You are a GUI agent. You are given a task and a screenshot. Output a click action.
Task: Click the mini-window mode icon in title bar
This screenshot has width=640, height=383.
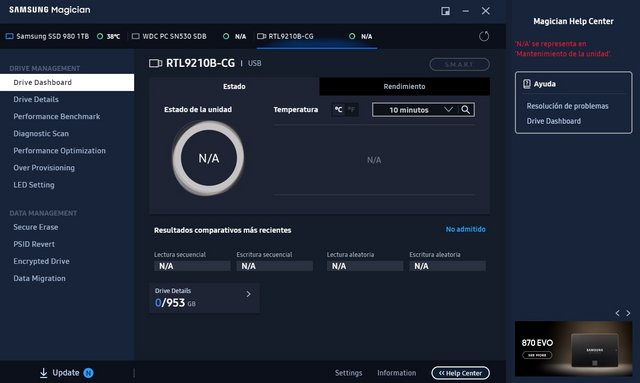[x=445, y=11]
